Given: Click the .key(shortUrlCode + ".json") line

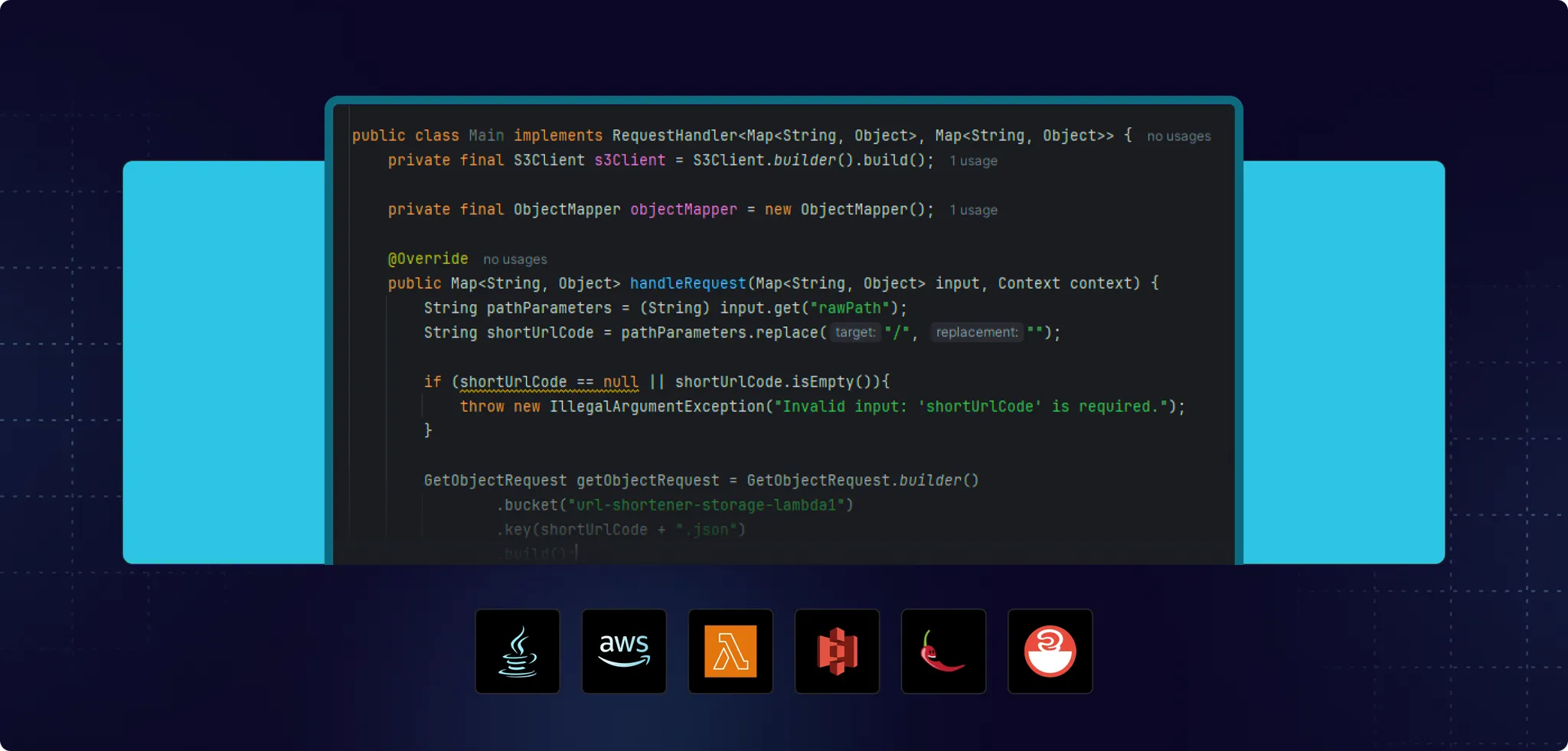Looking at the screenshot, I should (621, 530).
